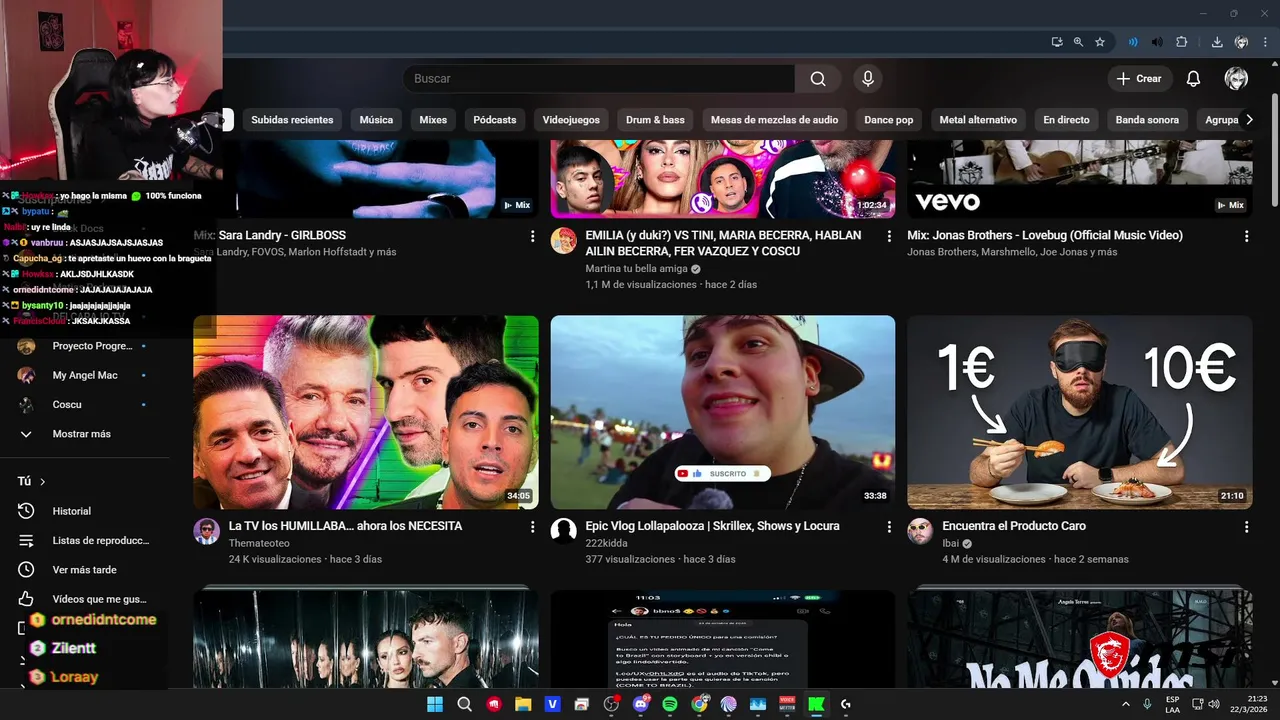Select Mesas de mezclas de audio chip
The image size is (1280, 720).
click(x=774, y=120)
